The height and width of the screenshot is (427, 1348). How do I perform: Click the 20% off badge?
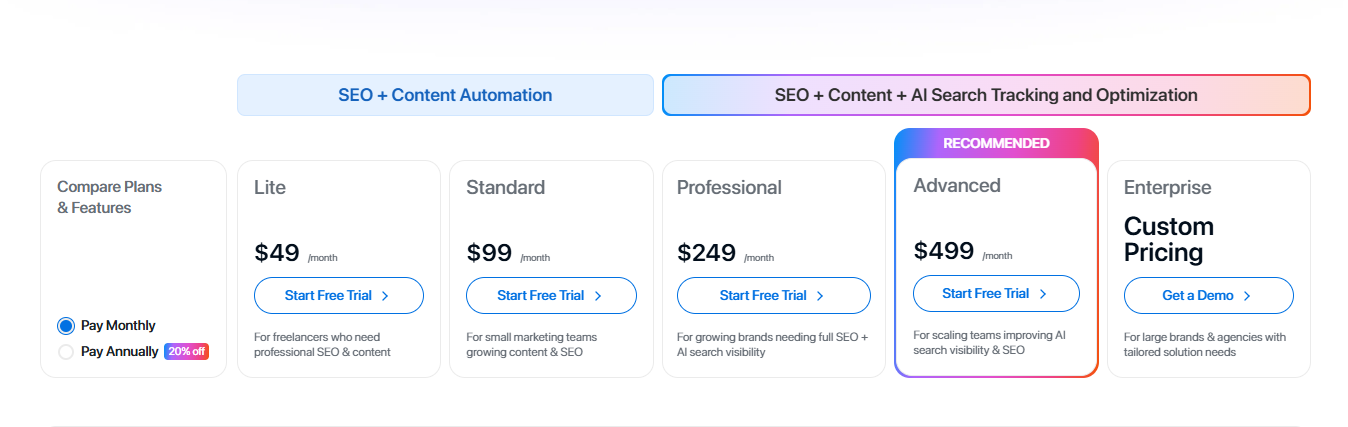pyautogui.click(x=186, y=352)
